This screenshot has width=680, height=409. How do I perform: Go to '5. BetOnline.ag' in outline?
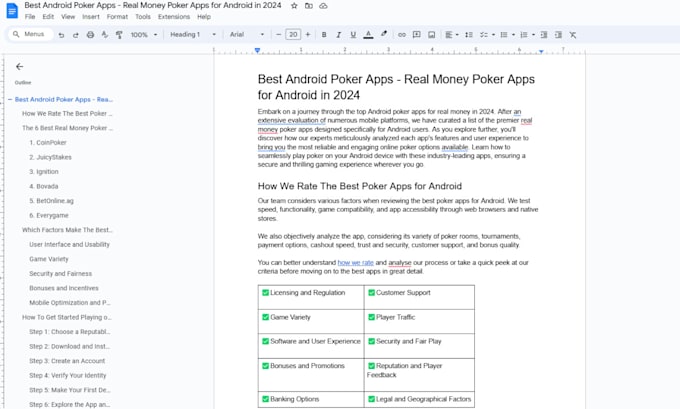tap(51, 201)
